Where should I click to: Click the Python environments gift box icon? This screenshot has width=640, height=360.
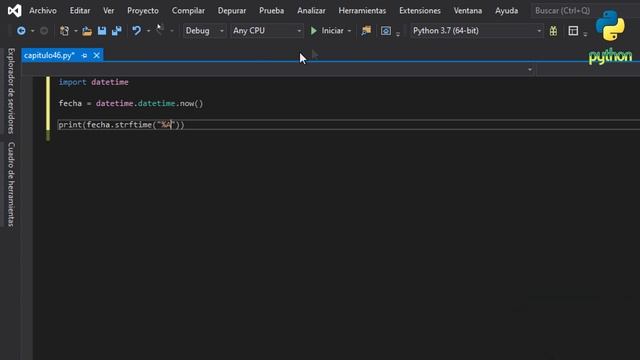click(x=553, y=31)
